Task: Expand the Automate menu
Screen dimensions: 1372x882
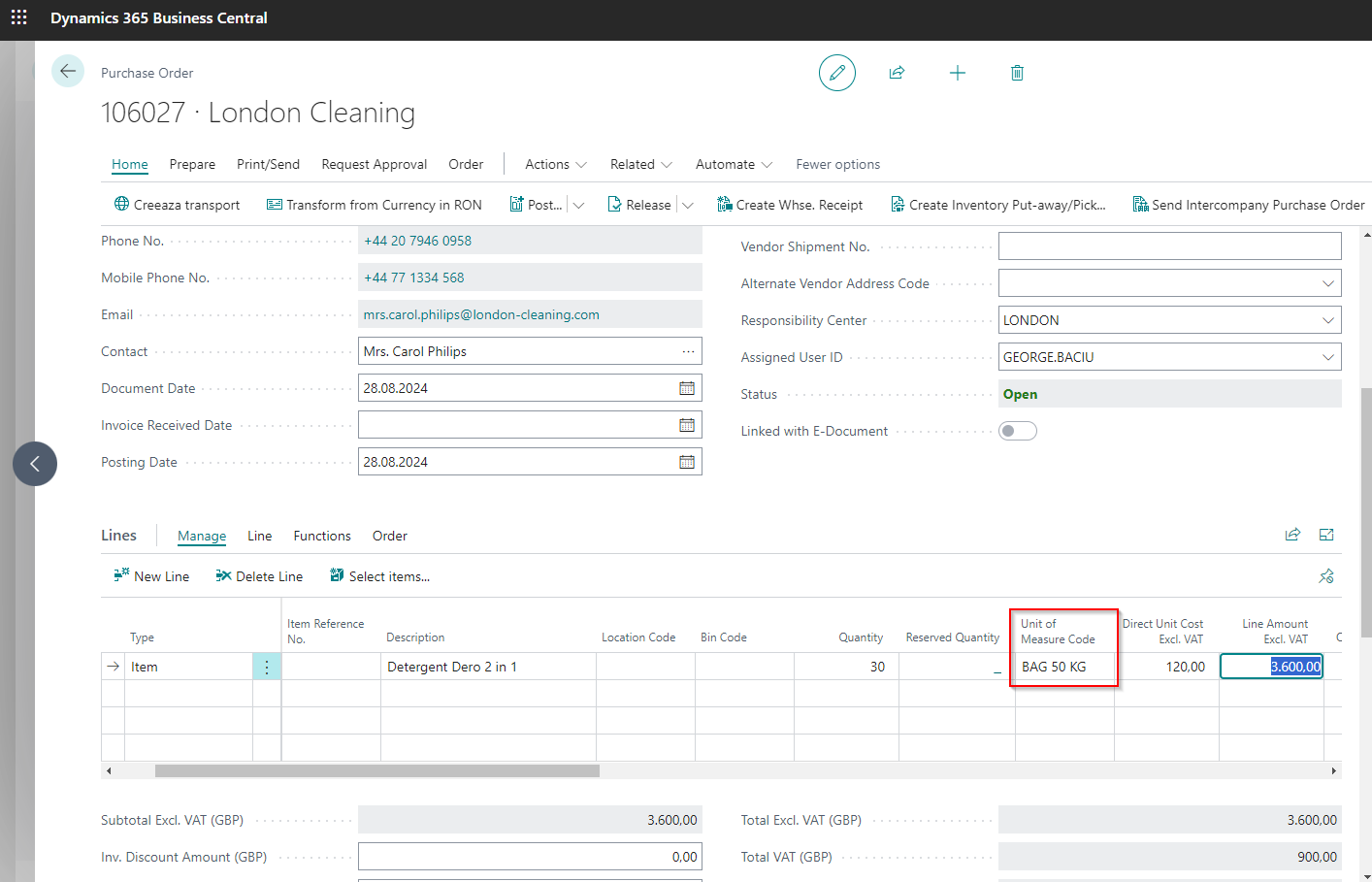Action: click(x=735, y=164)
